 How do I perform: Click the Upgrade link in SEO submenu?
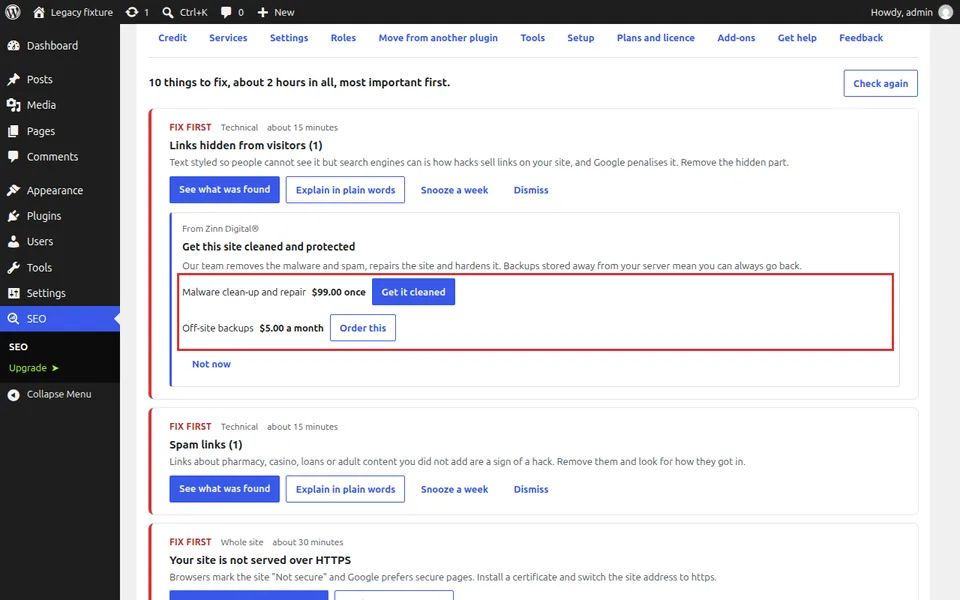coord(34,368)
